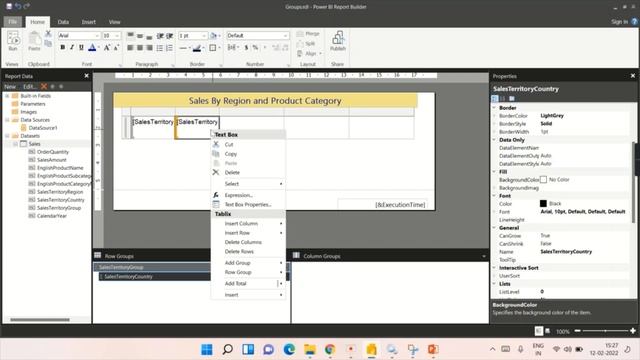Open Windows Start from the taskbar
This screenshot has height=360, width=640.
[x=207, y=349]
